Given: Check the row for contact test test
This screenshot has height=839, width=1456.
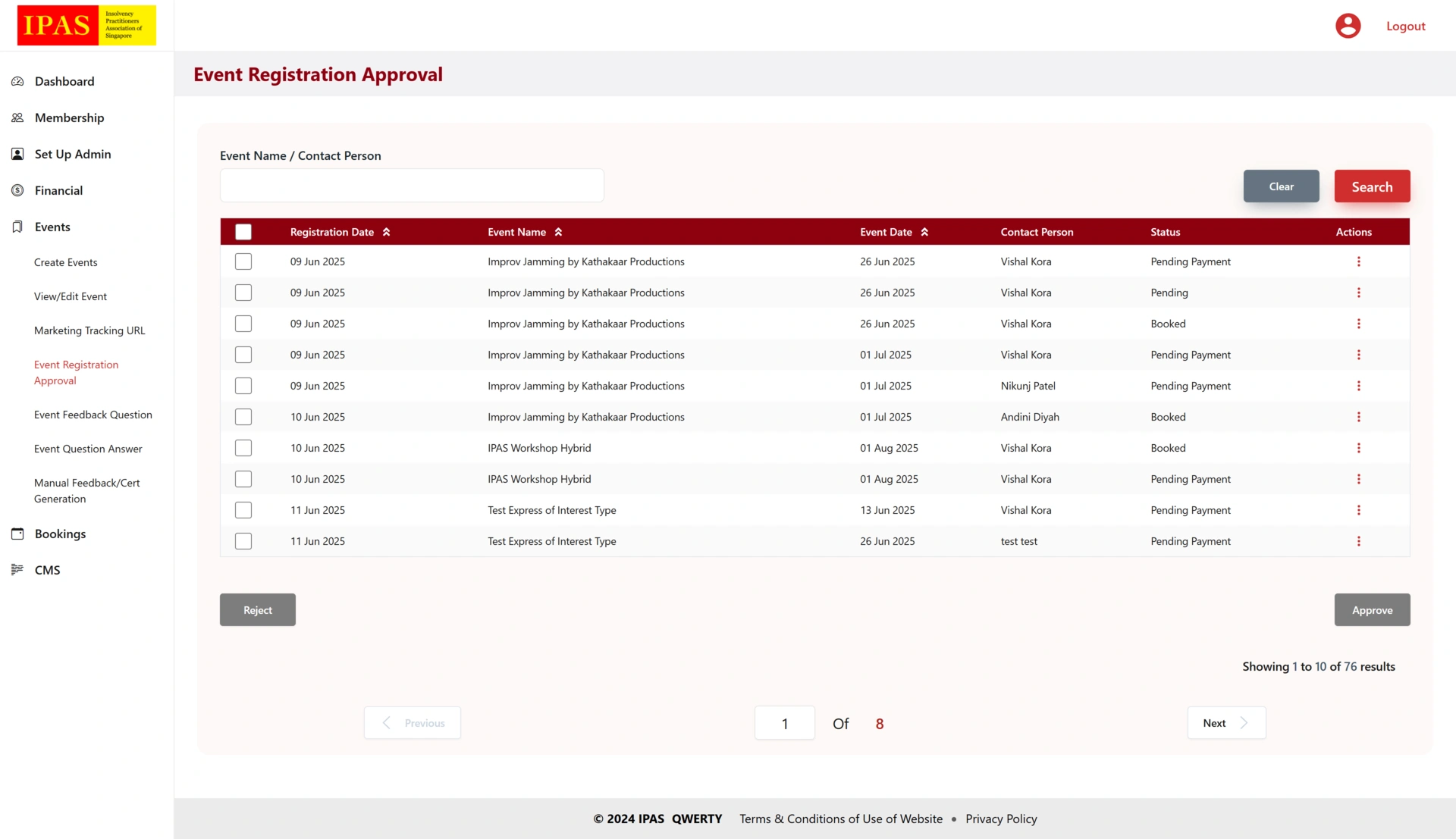Looking at the screenshot, I should [243, 541].
